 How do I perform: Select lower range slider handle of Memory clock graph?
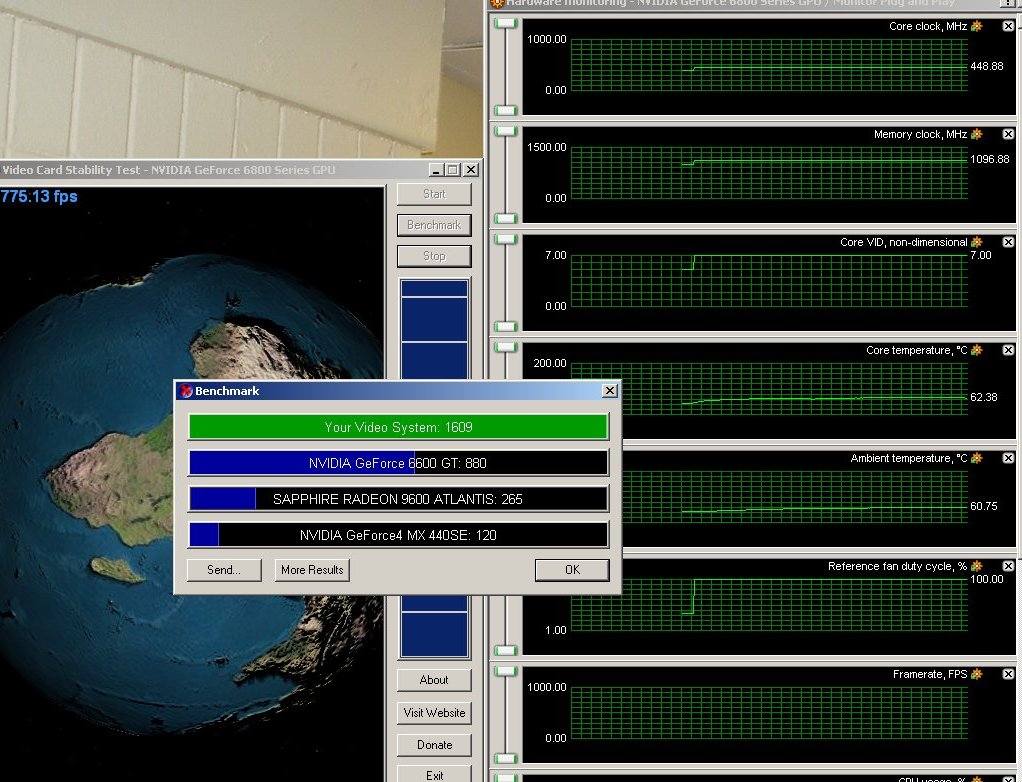506,218
